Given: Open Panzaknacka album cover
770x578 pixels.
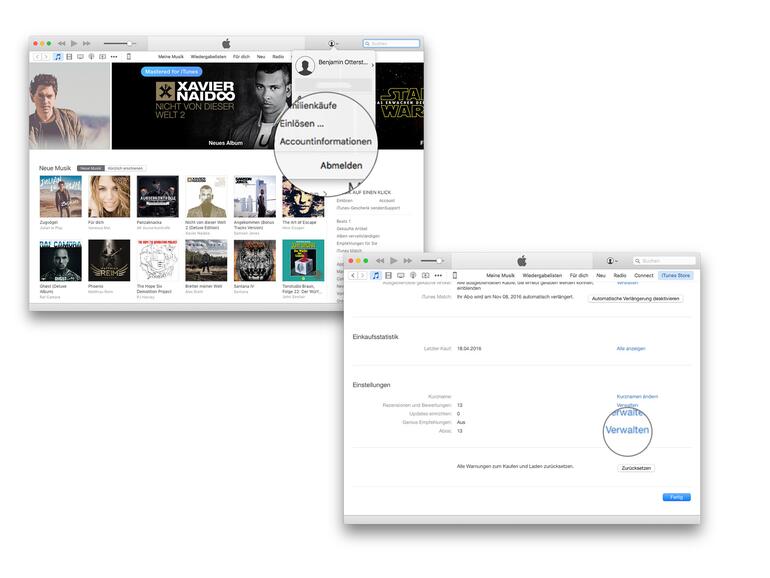Looking at the screenshot, I should 158,196.
